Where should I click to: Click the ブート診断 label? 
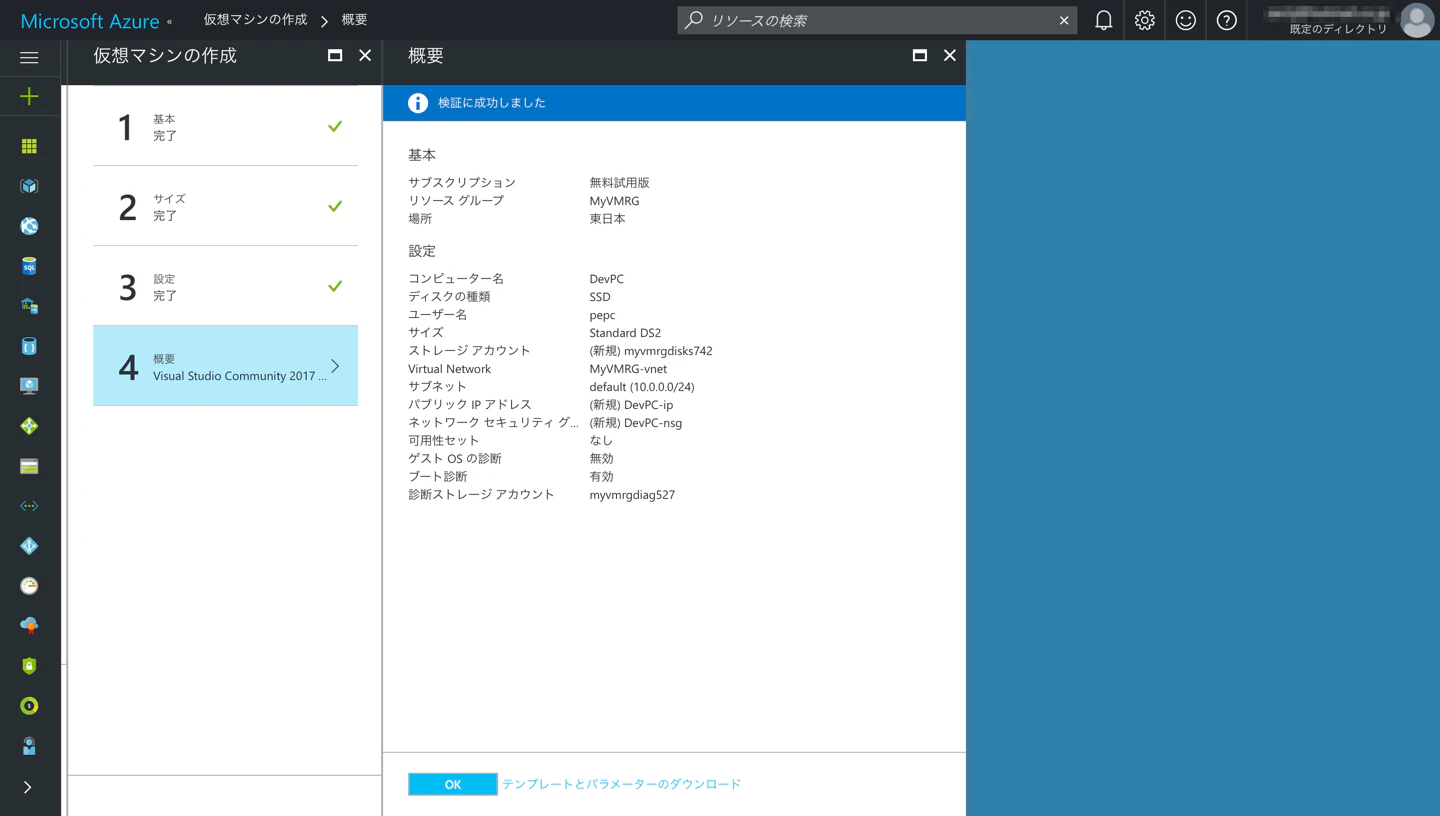point(438,477)
